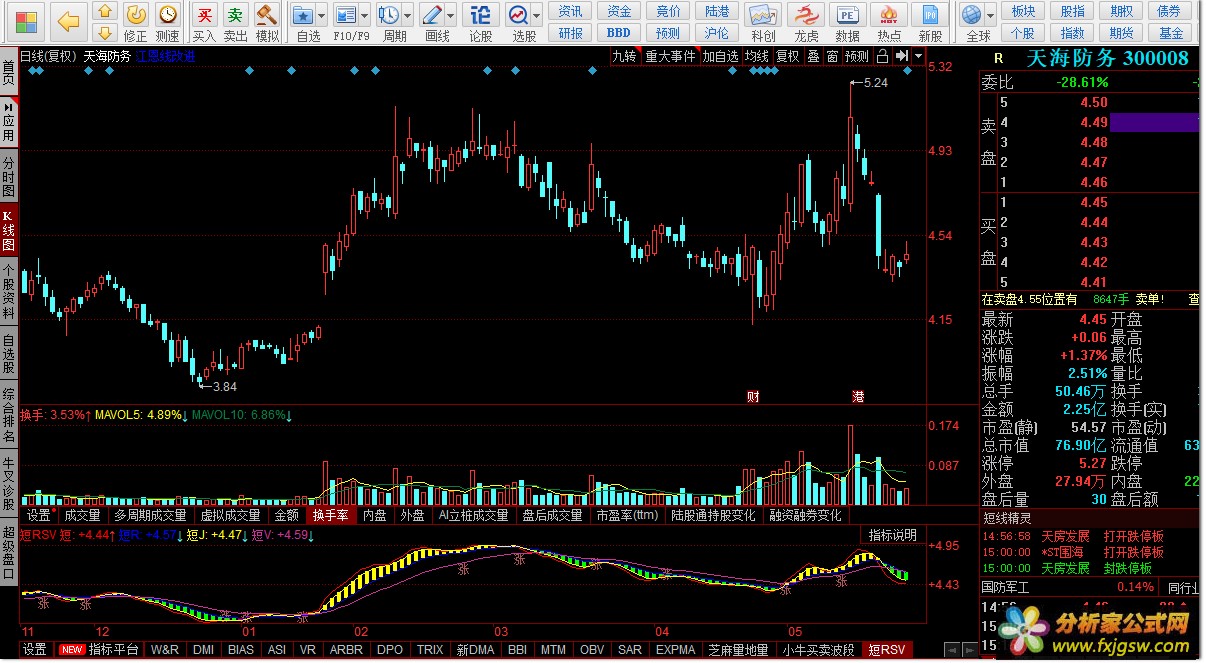Open the 龙虎 dragon icon
Viewport: 1206px width, 663px height.
click(x=806, y=15)
